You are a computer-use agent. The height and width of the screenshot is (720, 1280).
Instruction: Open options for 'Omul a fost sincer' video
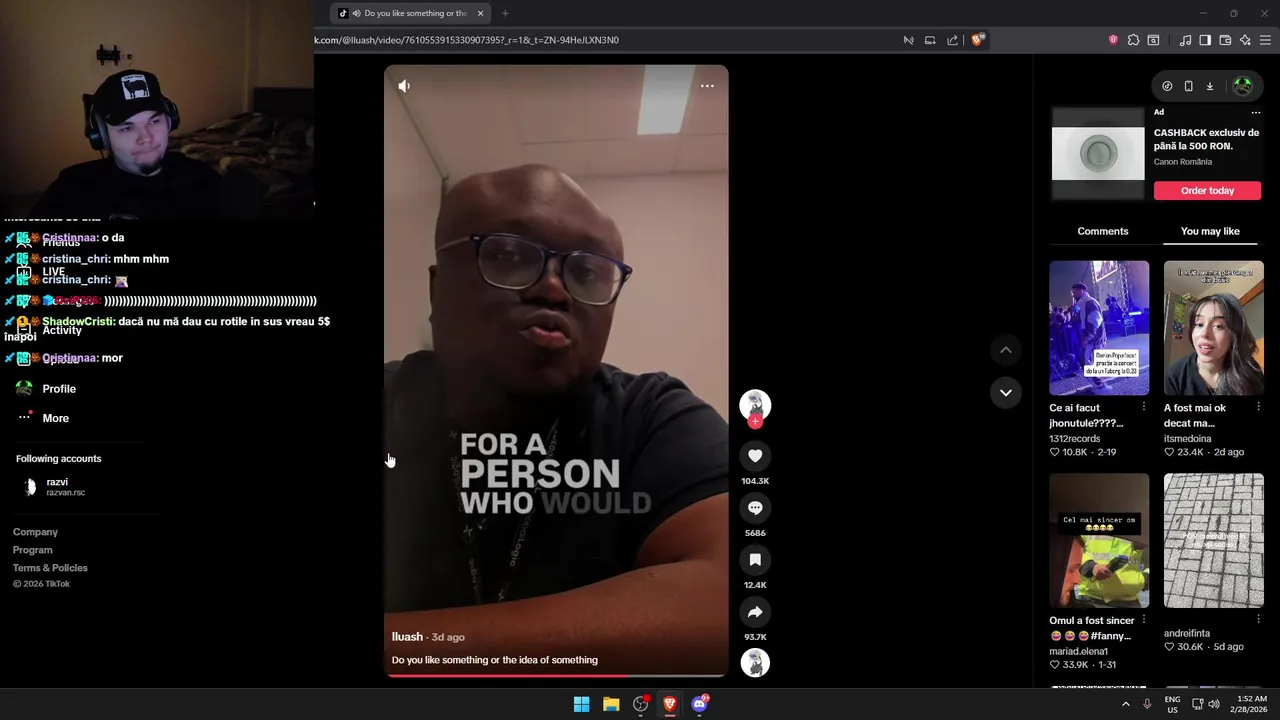coord(1144,620)
